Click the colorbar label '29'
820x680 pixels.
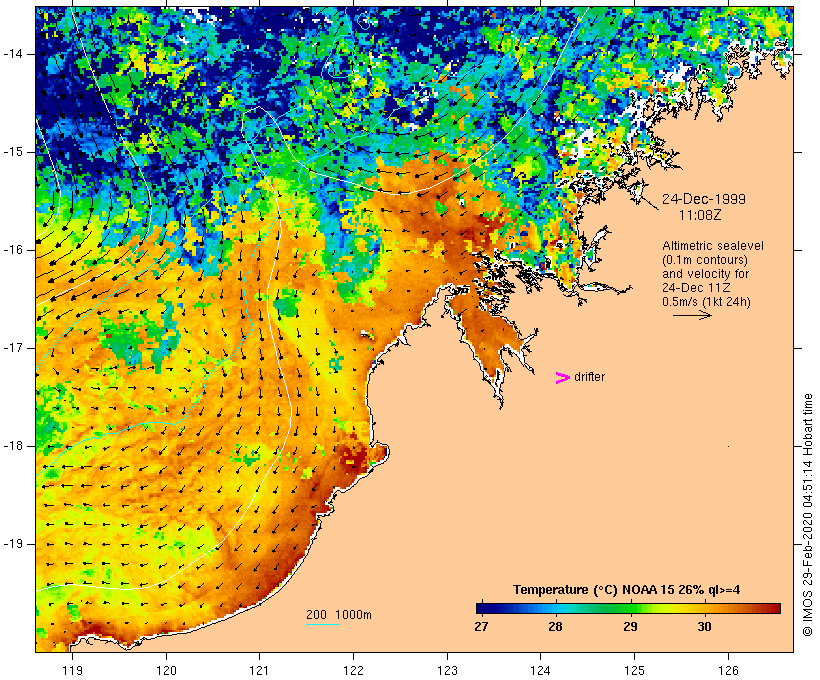[x=630, y=626]
